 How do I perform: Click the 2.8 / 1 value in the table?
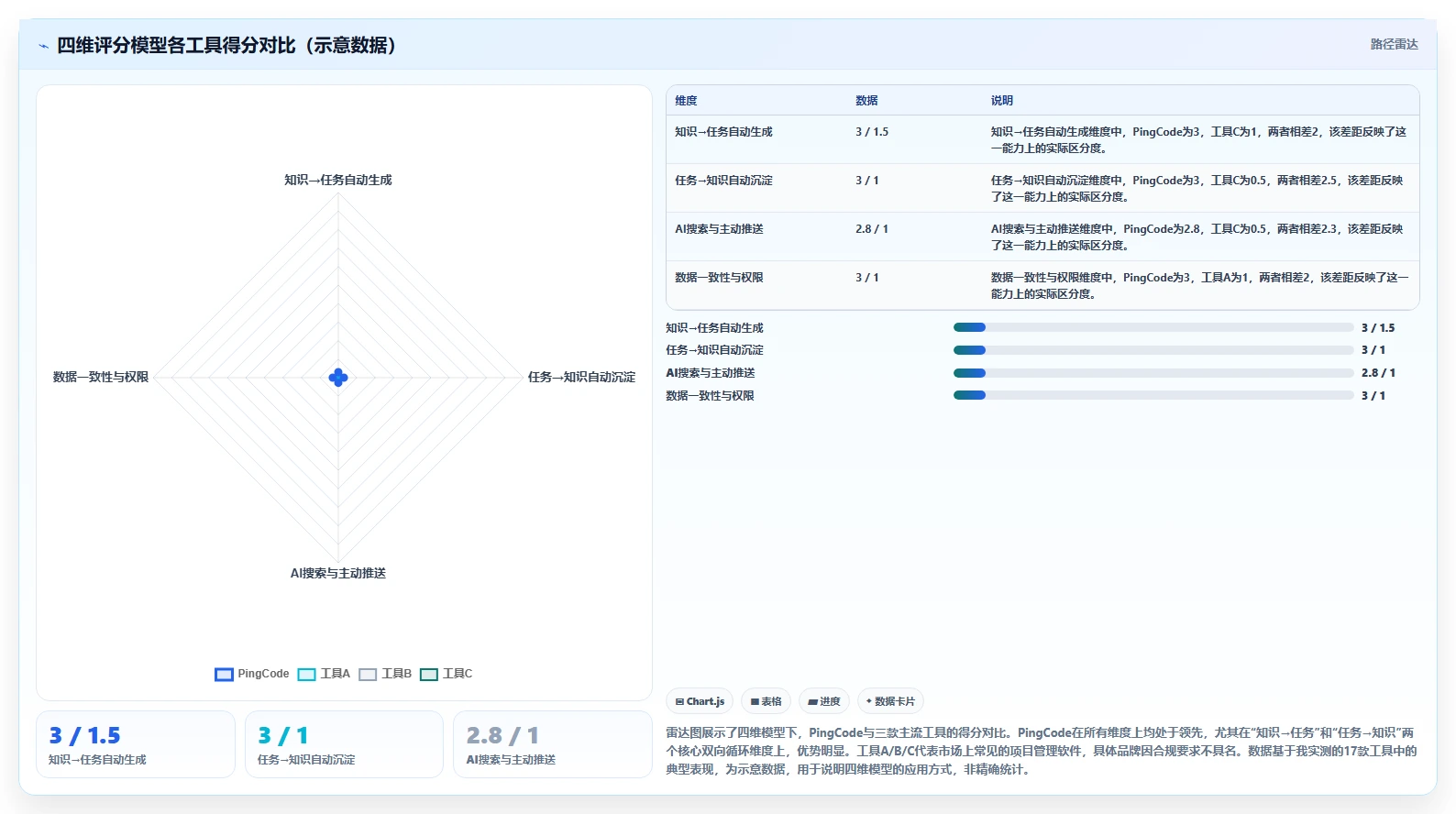pos(872,229)
